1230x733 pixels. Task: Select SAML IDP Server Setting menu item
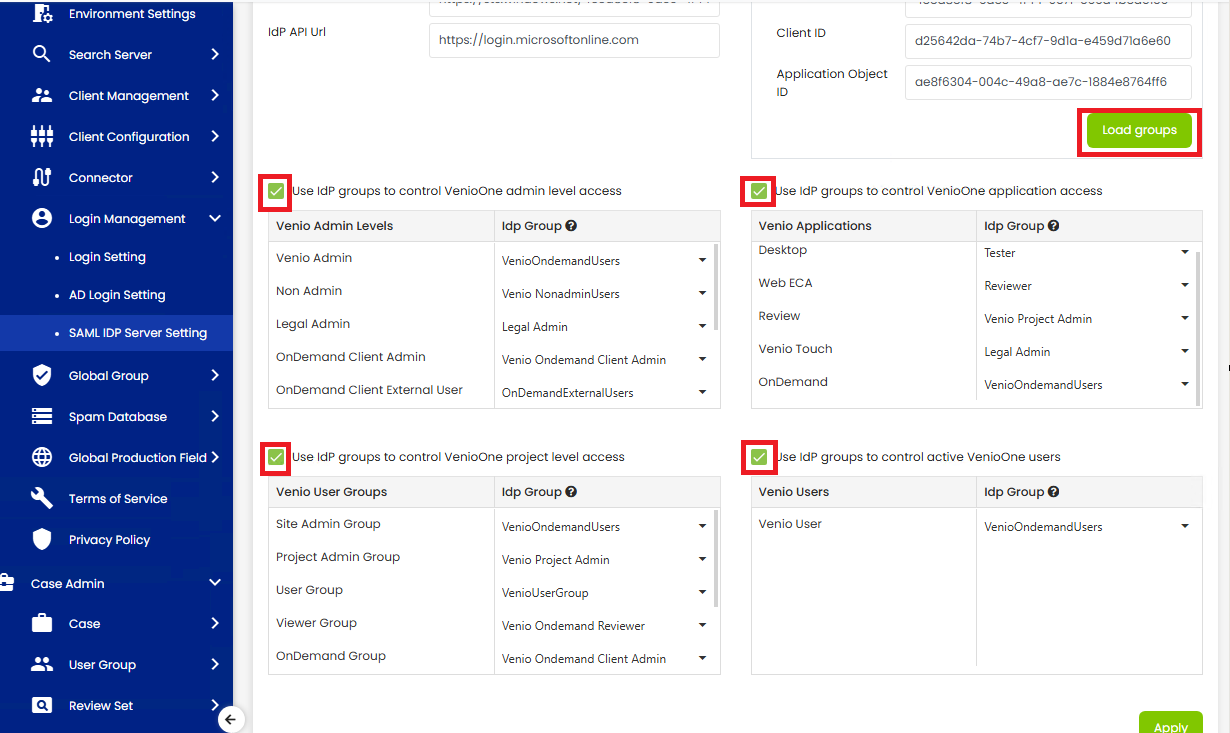138,333
